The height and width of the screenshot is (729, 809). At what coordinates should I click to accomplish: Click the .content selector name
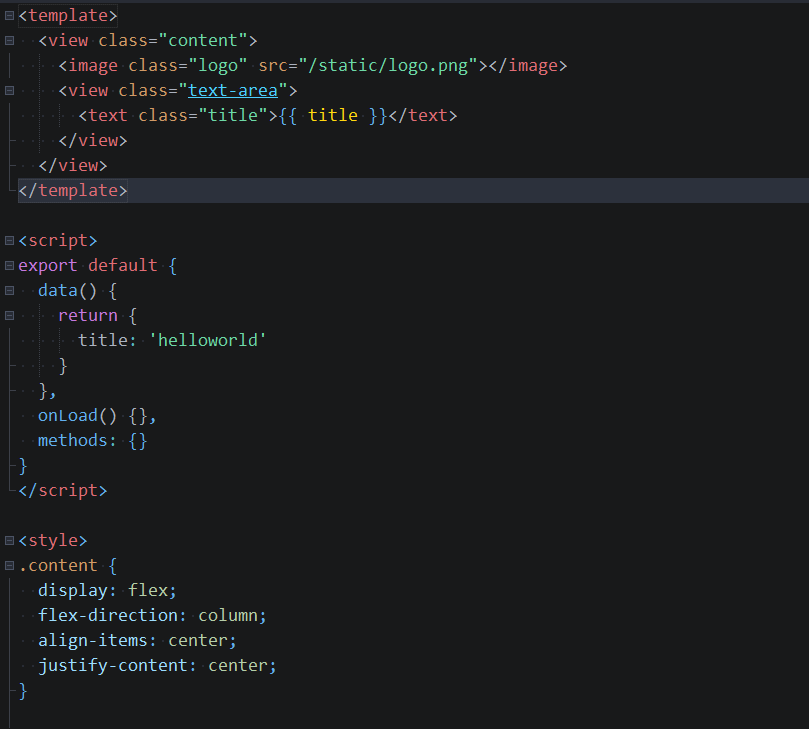tap(58, 565)
